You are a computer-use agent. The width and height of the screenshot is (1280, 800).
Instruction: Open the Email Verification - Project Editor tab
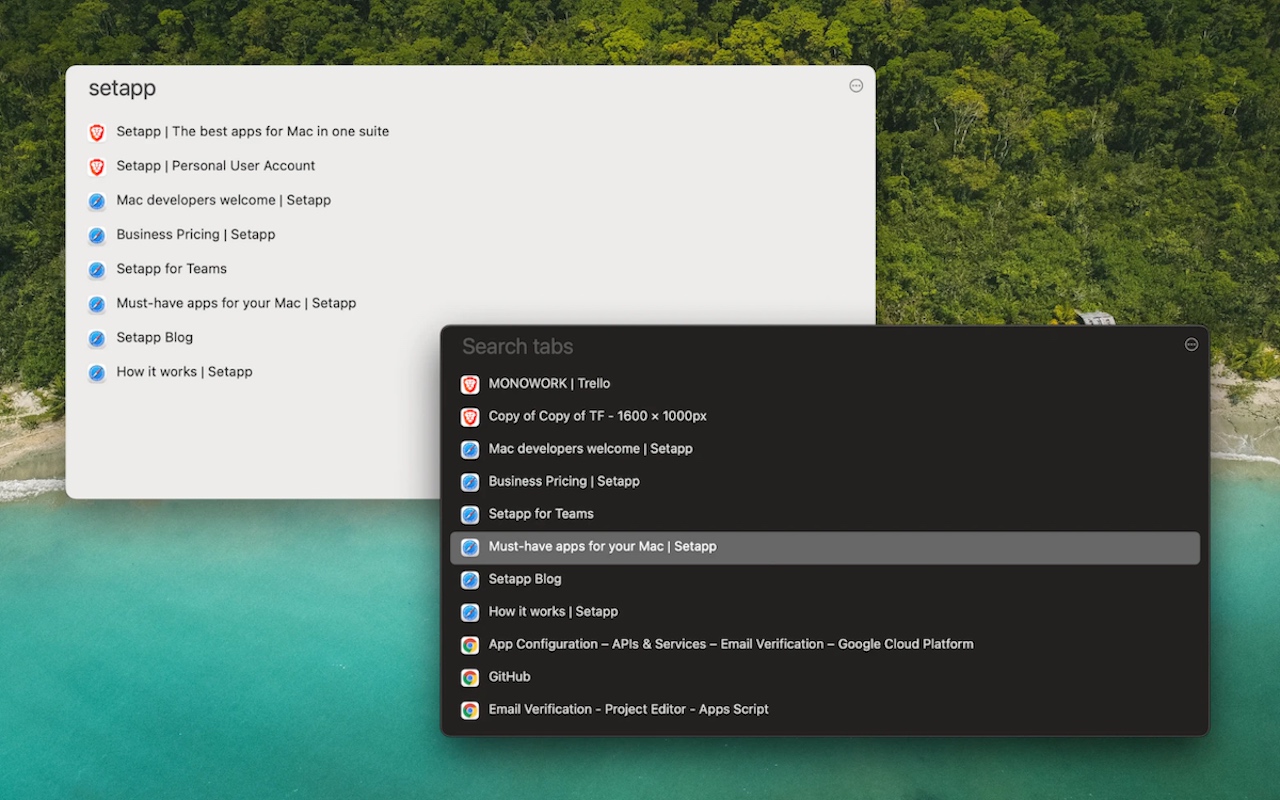click(x=628, y=709)
